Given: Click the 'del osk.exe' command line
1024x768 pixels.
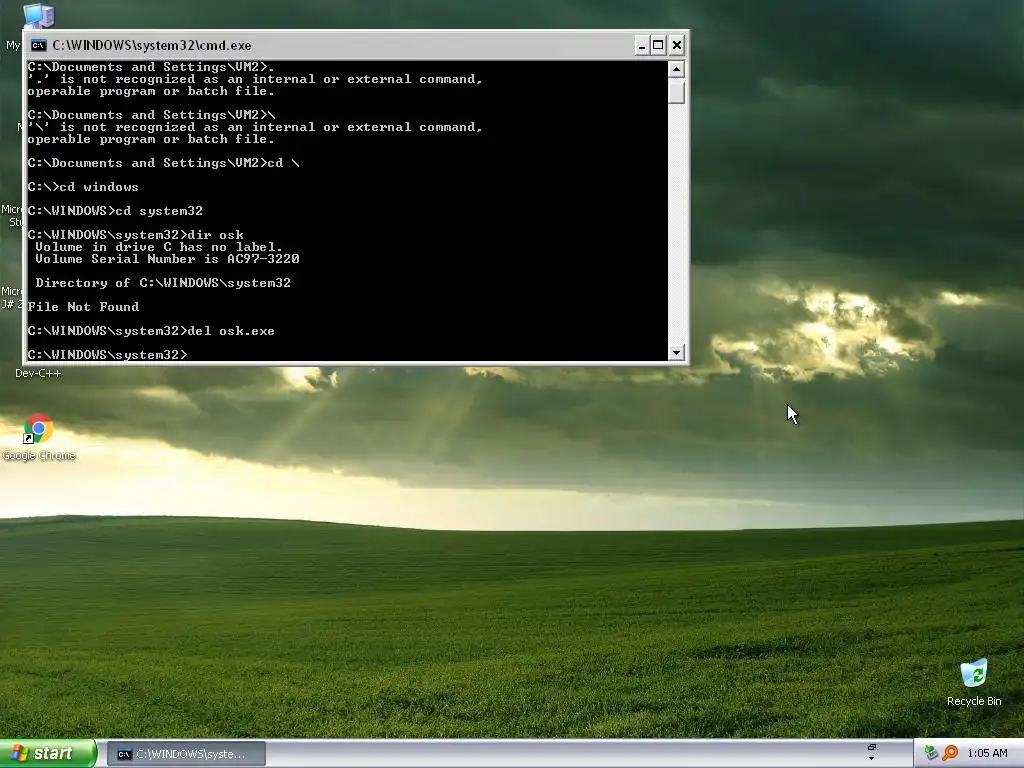Looking at the screenshot, I should pos(151,331).
